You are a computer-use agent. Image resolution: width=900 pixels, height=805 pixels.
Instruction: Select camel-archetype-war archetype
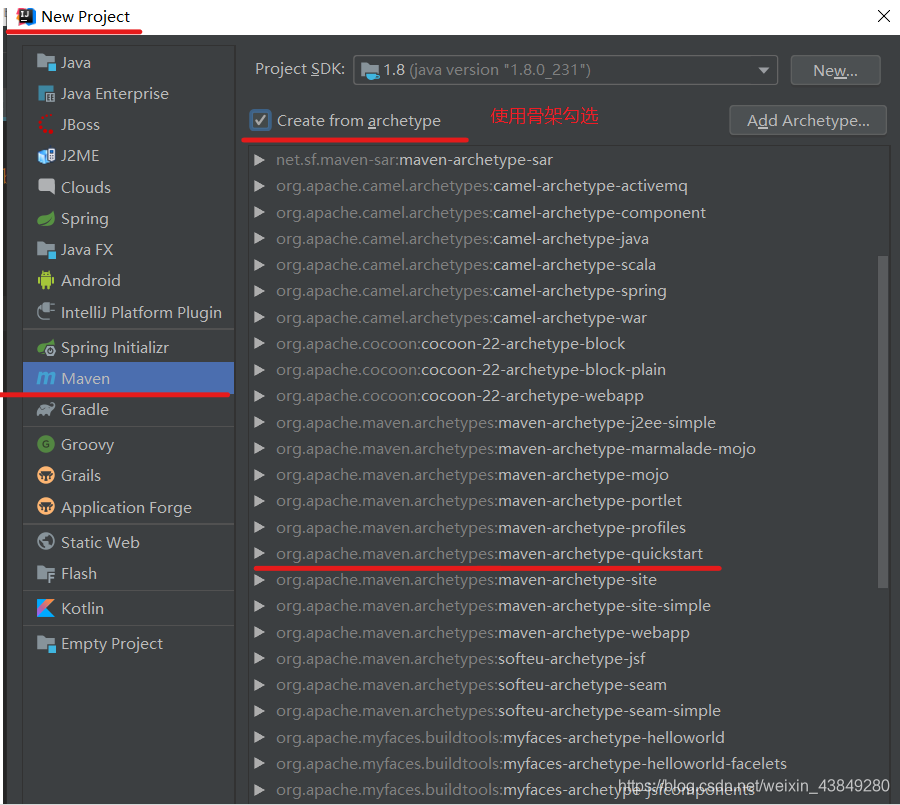(x=461, y=318)
